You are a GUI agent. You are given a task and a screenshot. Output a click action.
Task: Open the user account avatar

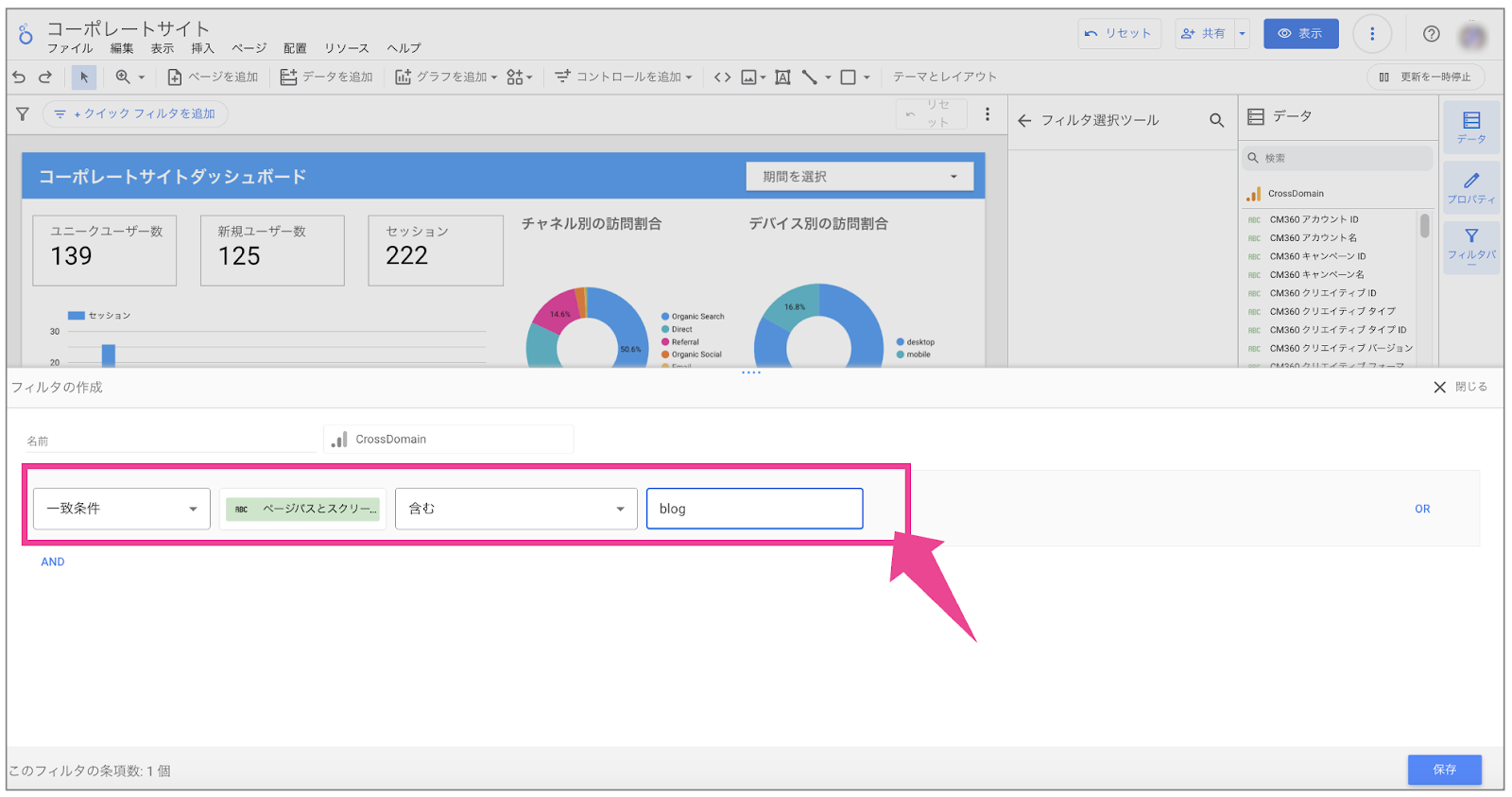(x=1472, y=36)
